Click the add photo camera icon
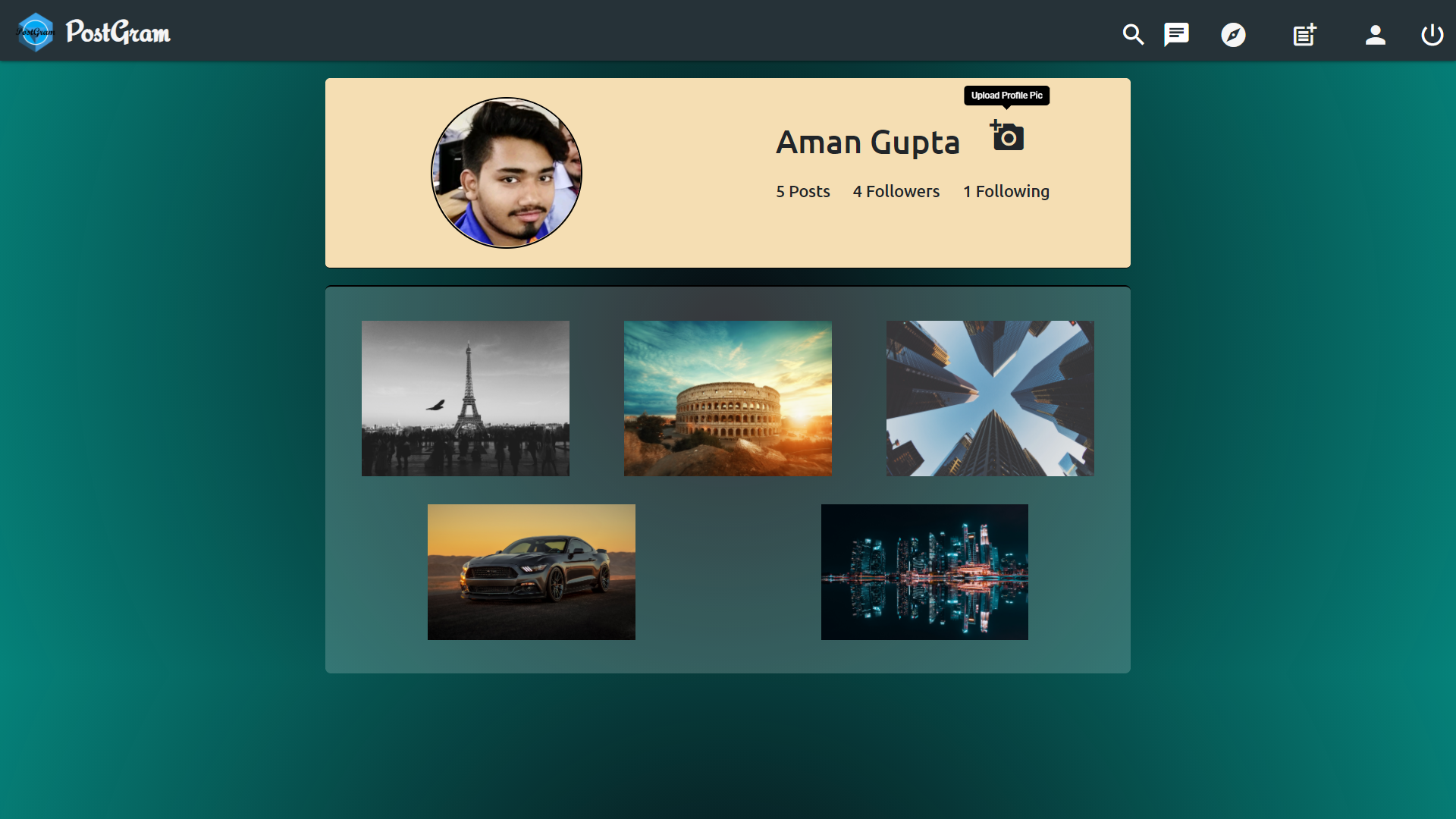Screen dimensions: 1456x819 (1007, 136)
